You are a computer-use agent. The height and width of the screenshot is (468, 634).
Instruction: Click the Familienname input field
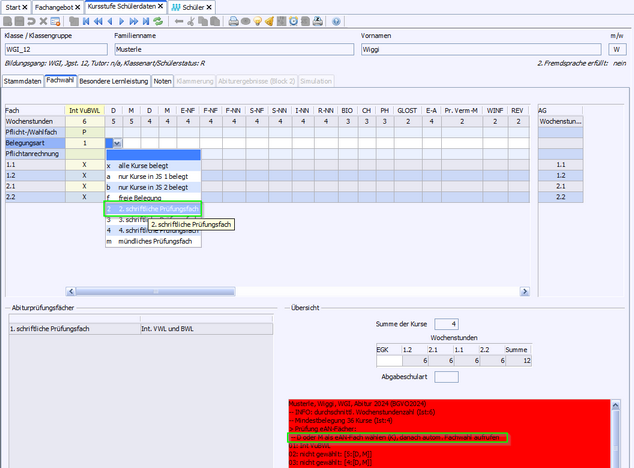point(228,48)
